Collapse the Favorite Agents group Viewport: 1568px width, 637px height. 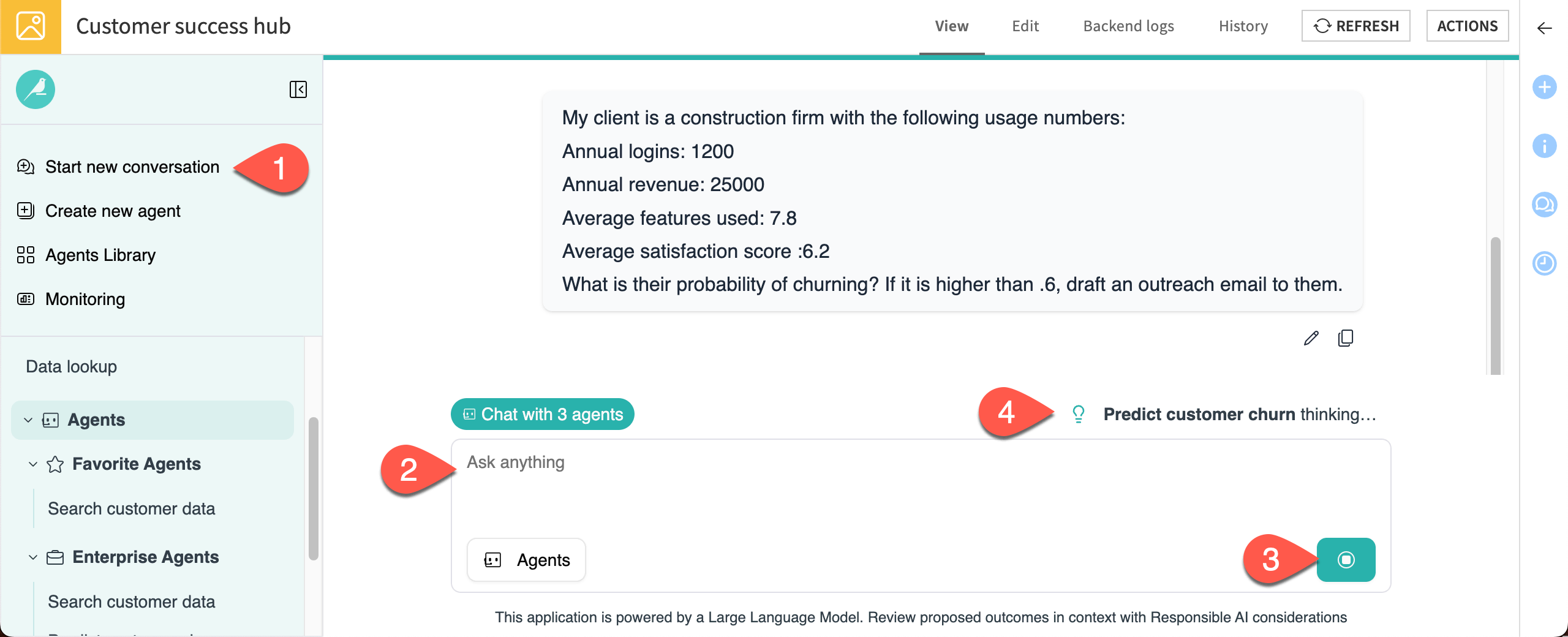coord(33,464)
